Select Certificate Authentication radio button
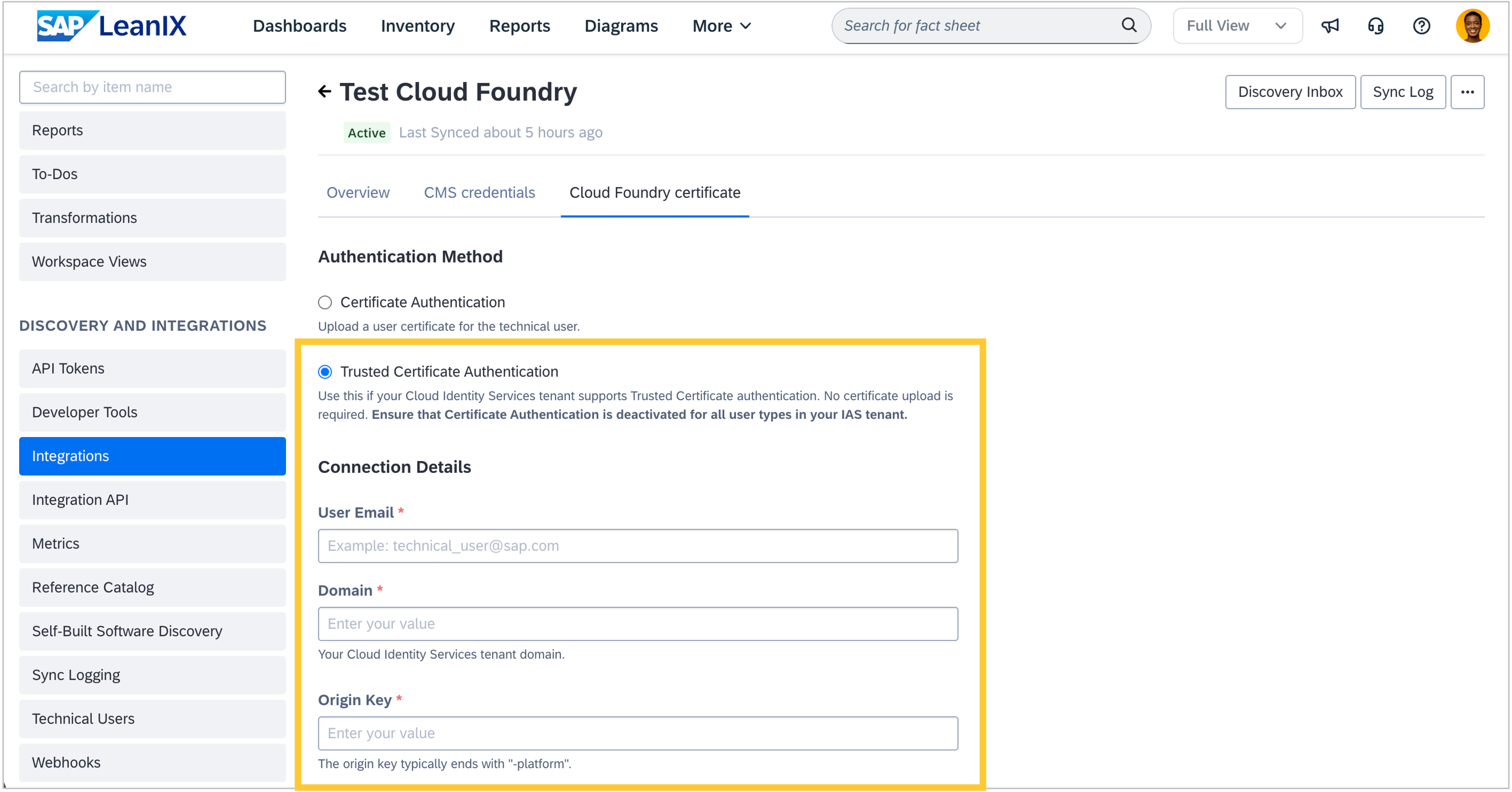This screenshot has height=792, width=1512. click(x=325, y=302)
